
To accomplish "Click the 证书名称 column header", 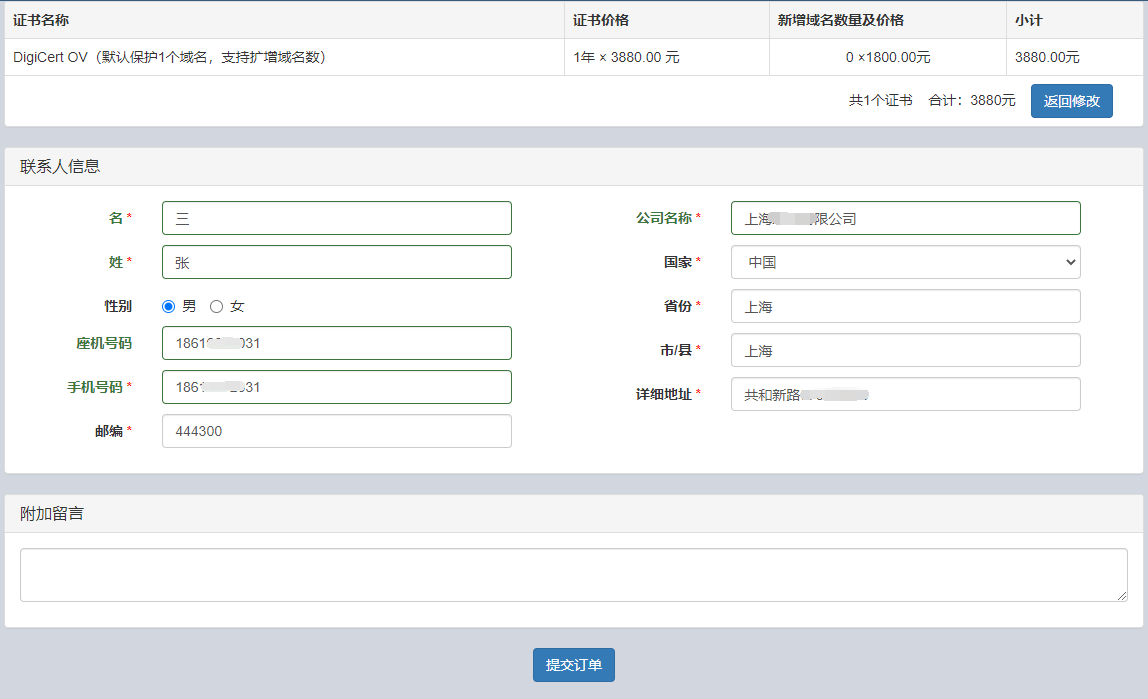I will (42, 20).
